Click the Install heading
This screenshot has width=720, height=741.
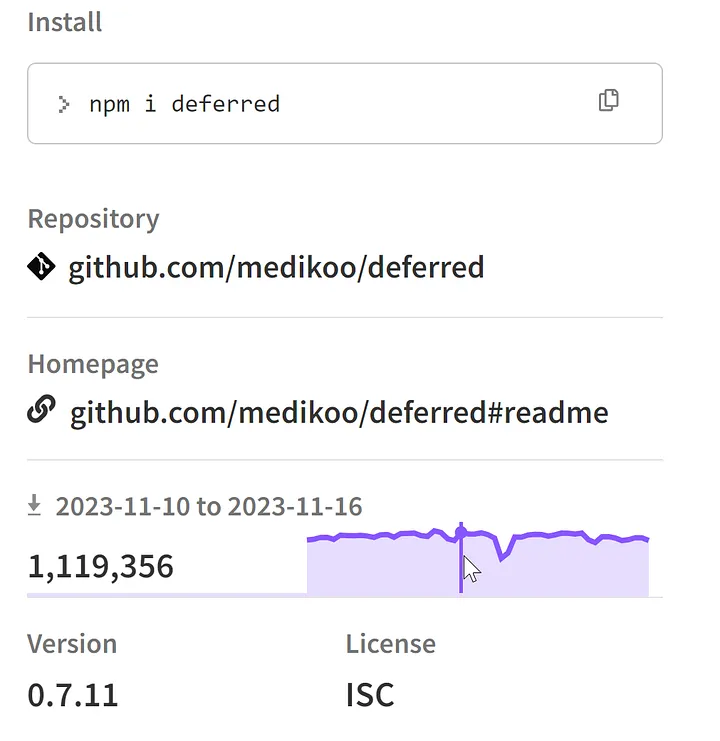pyautogui.click(x=65, y=22)
